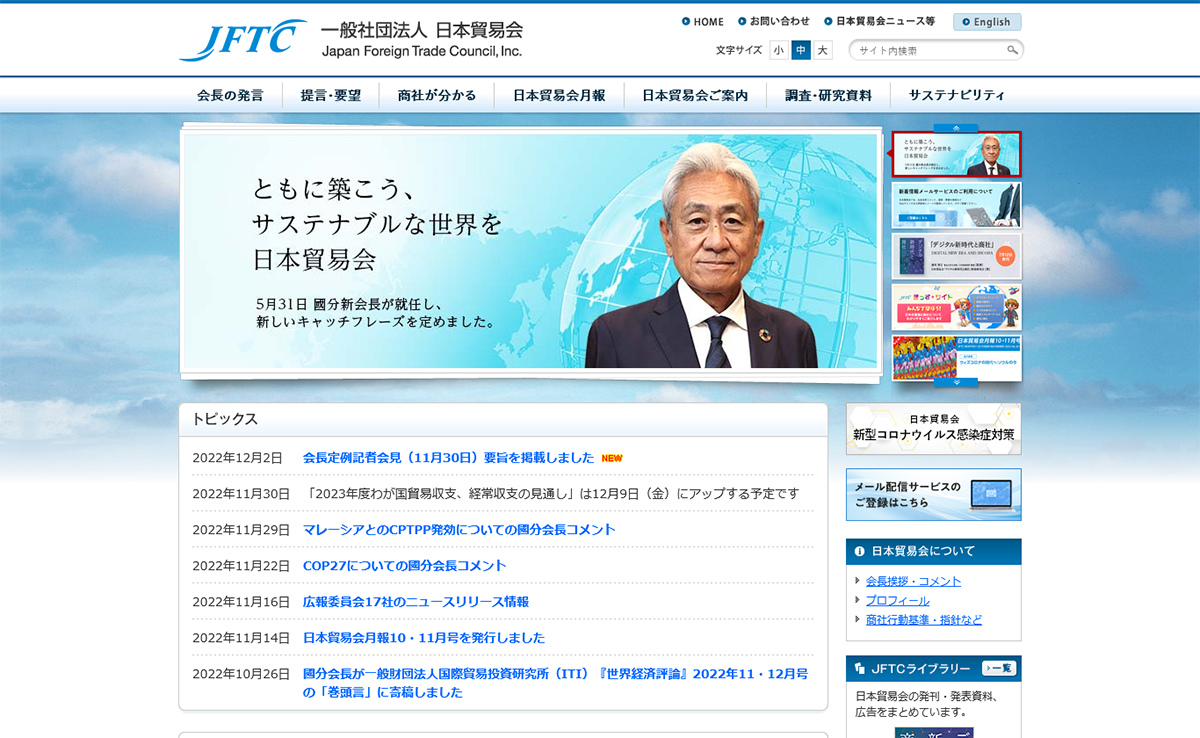Viewport: 1200px width, 738px height.
Task: Select first thumbnail with chairman photo
Action: coord(956,155)
